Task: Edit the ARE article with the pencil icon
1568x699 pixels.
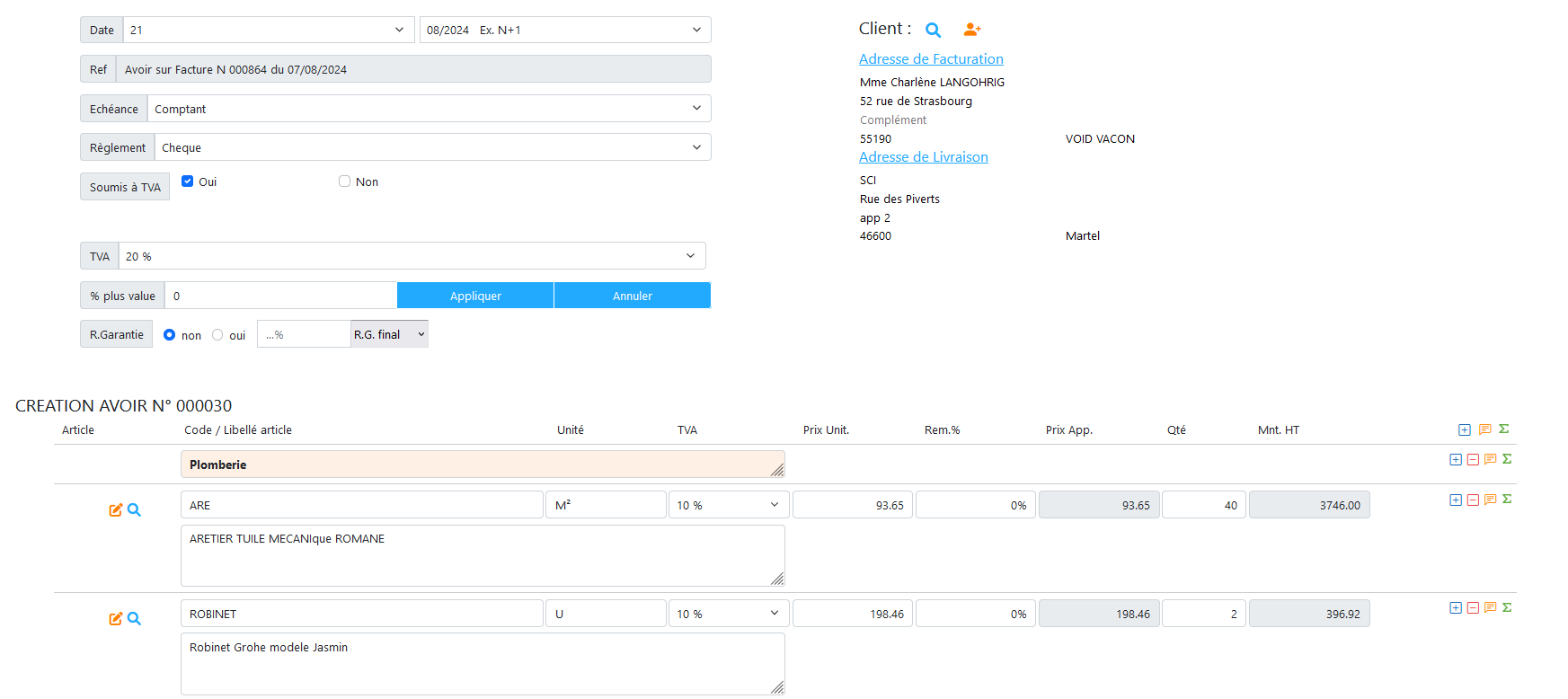Action: 115,510
